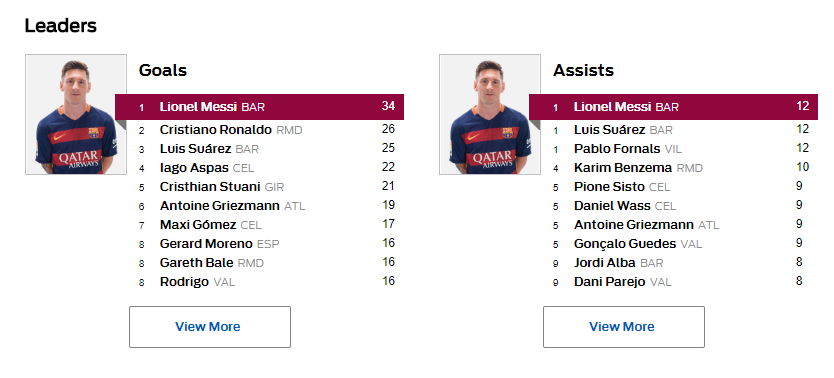Select Pione Sisto in Assists list
The height and width of the screenshot is (378, 834).
pos(609,187)
